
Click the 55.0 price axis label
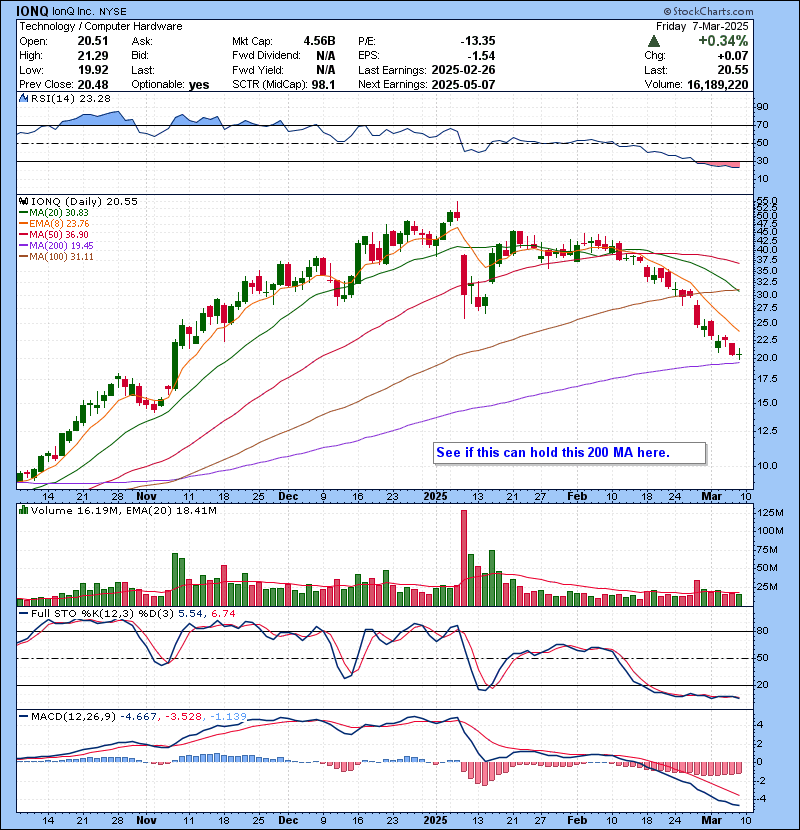pos(767,201)
